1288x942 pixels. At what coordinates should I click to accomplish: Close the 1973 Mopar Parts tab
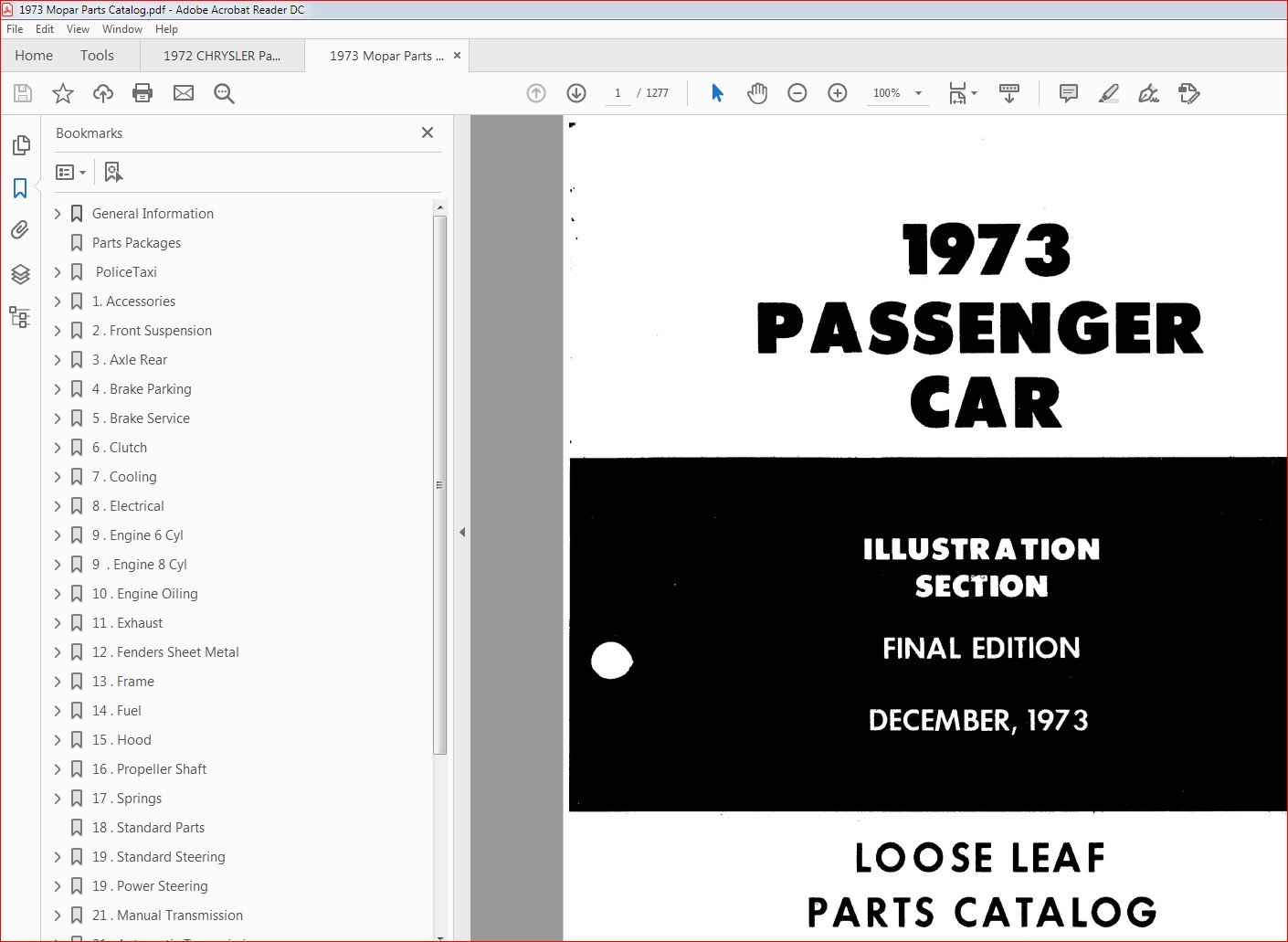[457, 56]
